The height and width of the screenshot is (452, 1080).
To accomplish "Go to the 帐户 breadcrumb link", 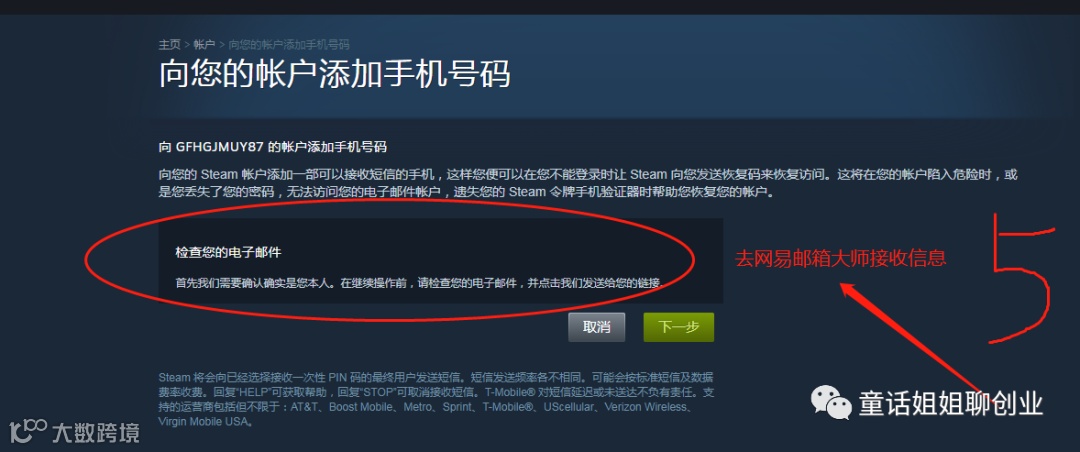I will [204, 45].
